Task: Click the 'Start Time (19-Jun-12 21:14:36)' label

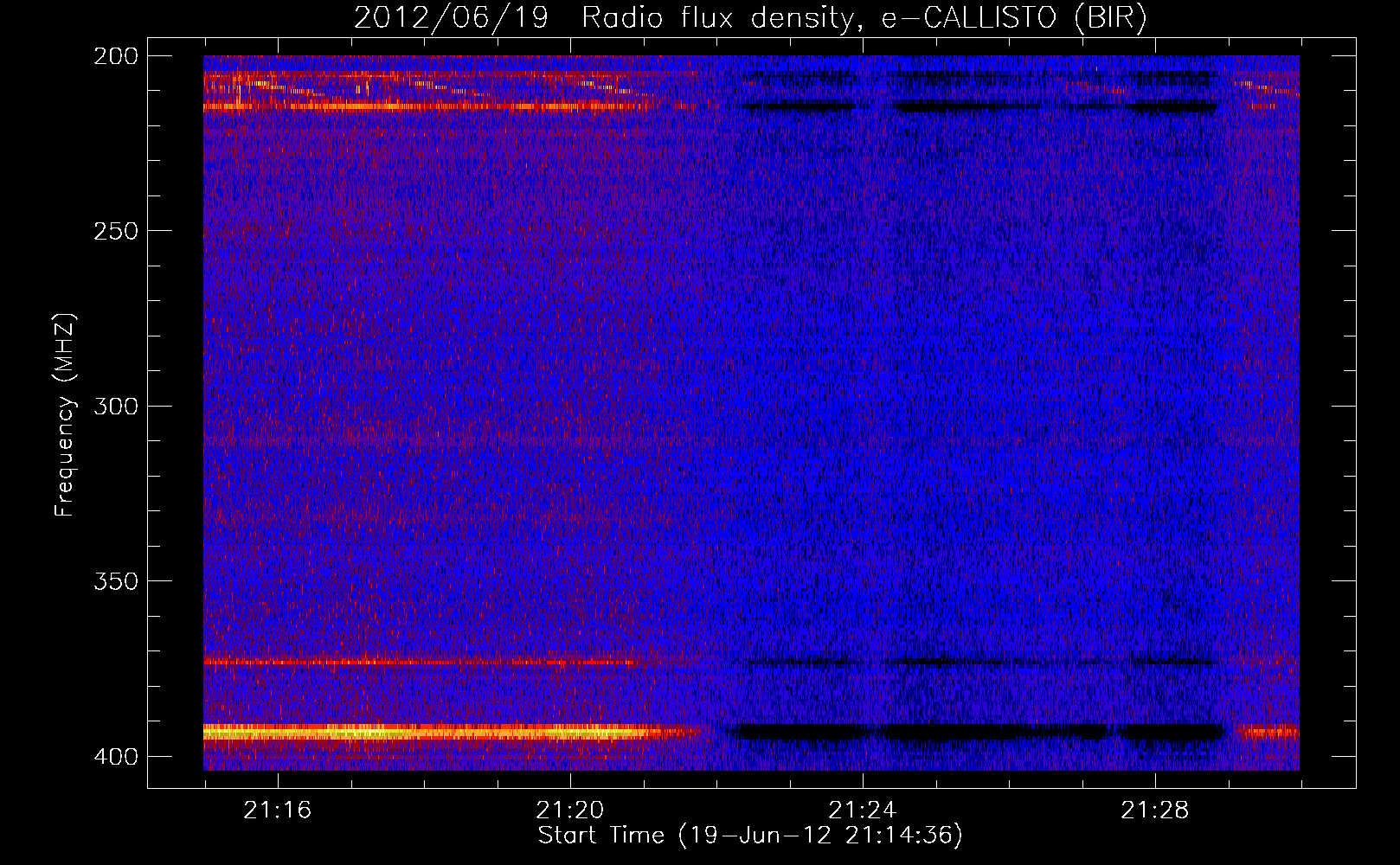Action: [x=750, y=836]
